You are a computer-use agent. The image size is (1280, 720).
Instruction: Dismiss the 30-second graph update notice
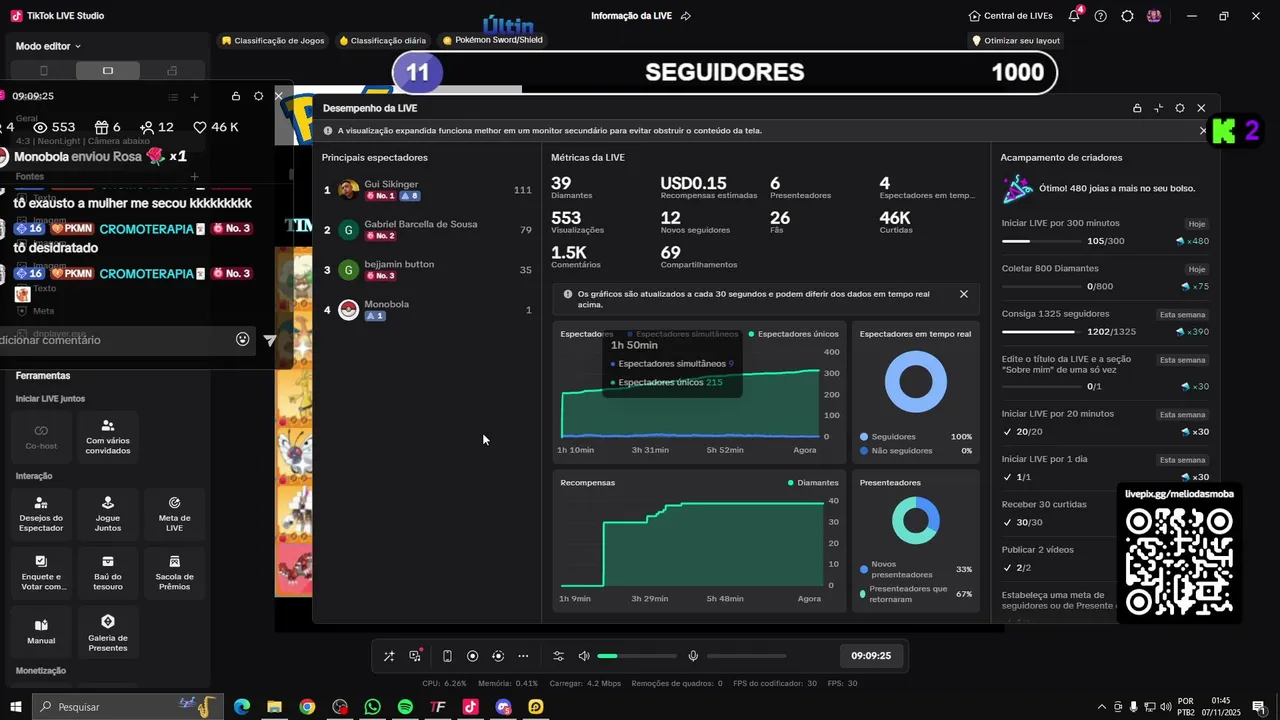point(964,294)
